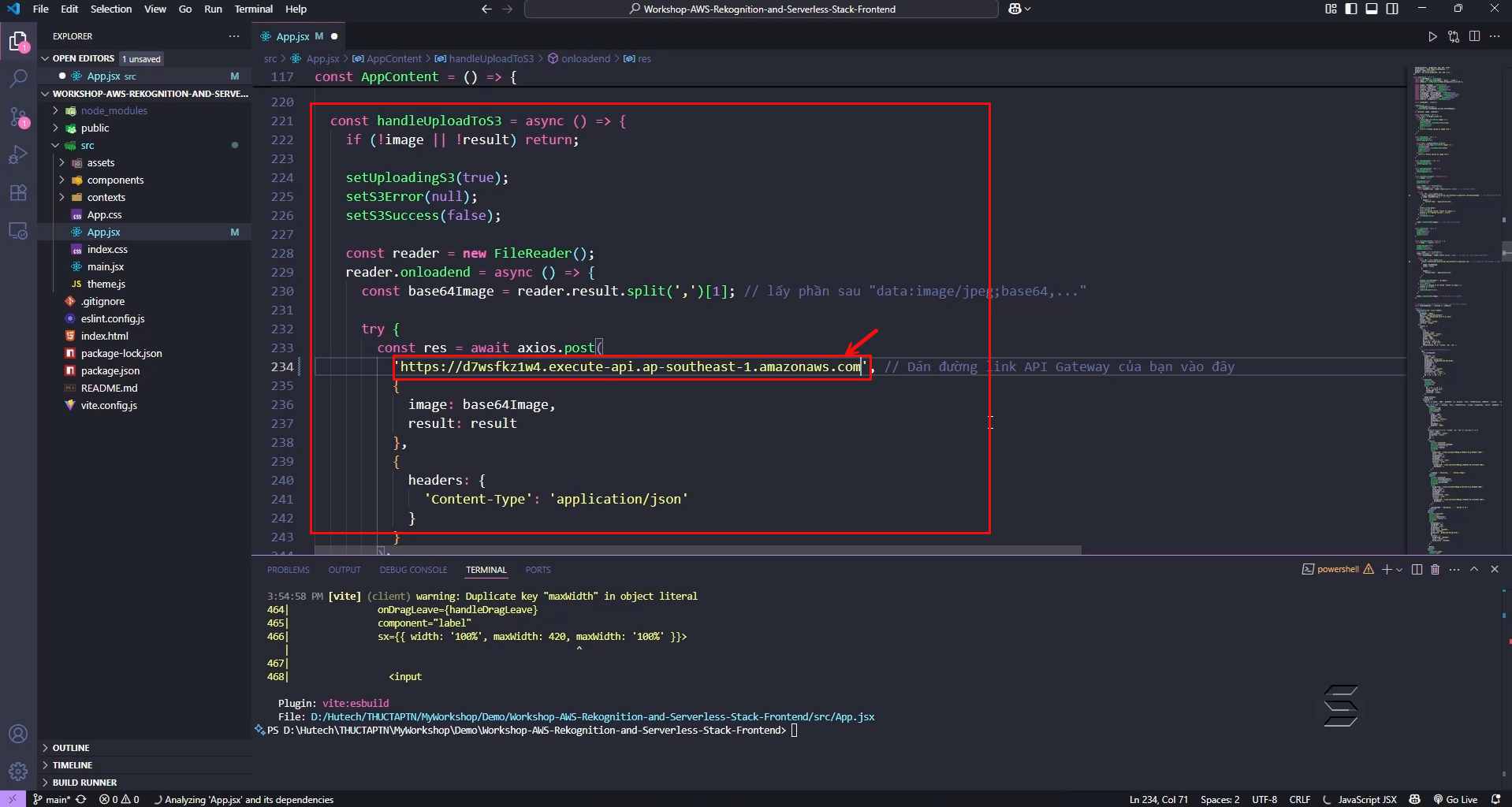Toggle secondary side bar visibility

tap(1392, 9)
